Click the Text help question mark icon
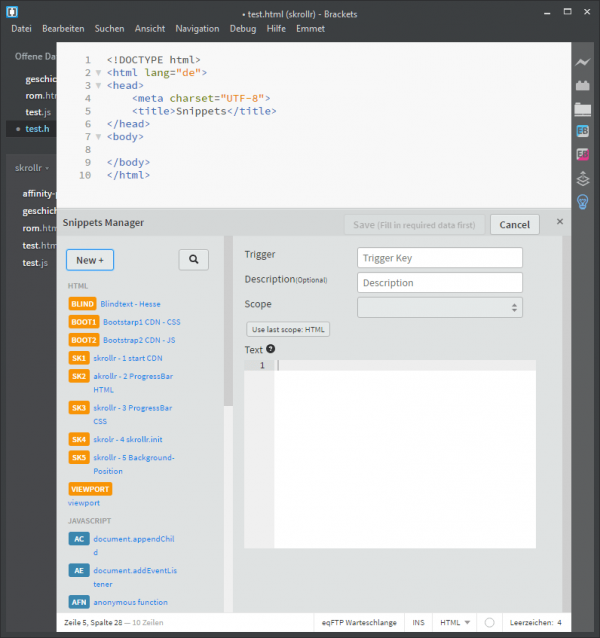The height and width of the screenshot is (638, 600). coord(271,349)
